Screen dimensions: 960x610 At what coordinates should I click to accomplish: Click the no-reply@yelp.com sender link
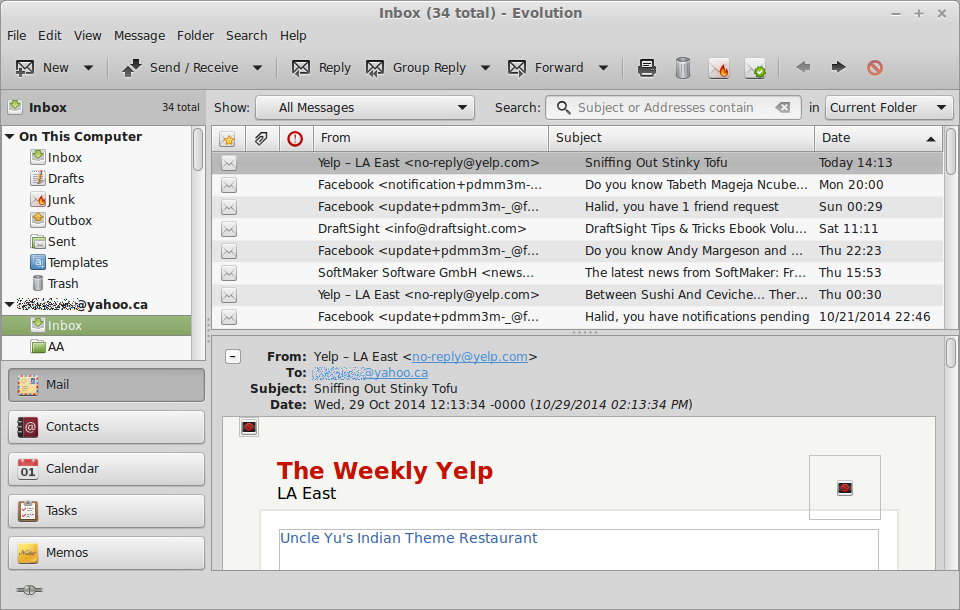(470, 357)
